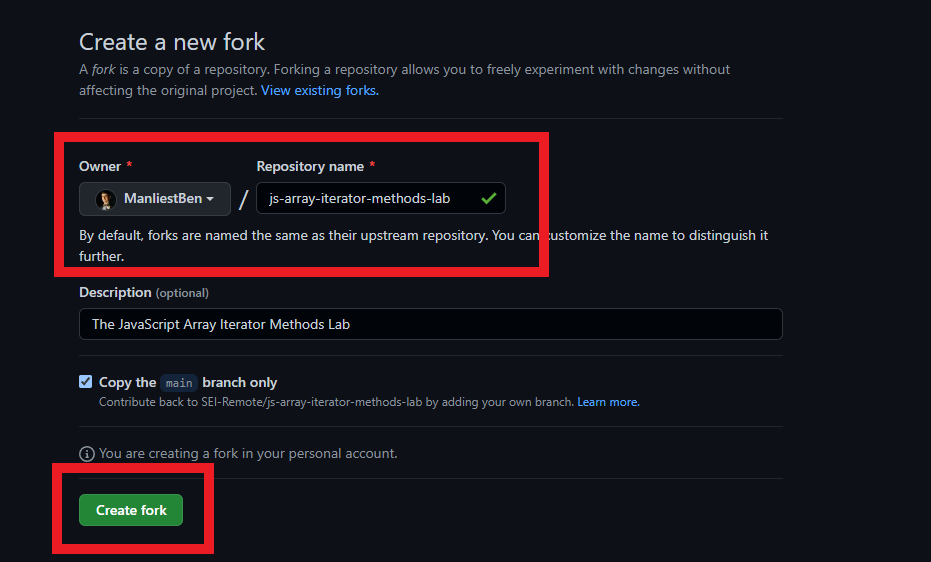This screenshot has width=931, height=562.
Task: Open the View existing forks link
Action: coord(320,90)
